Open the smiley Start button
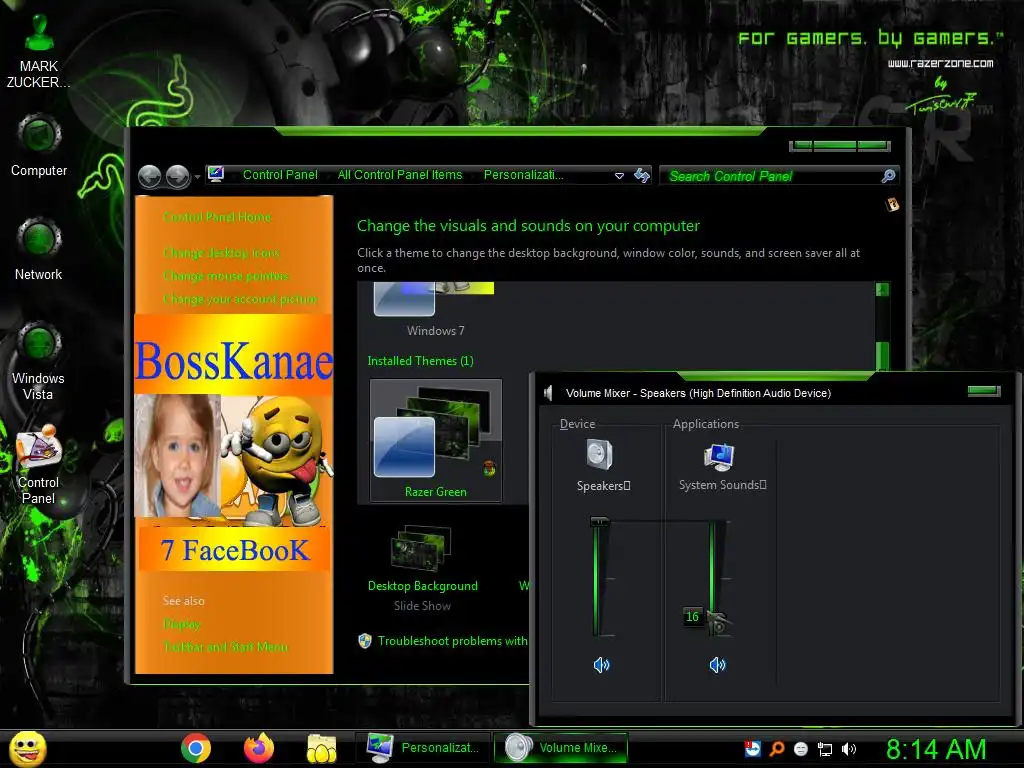Image resolution: width=1024 pixels, height=768 pixels. 27,748
